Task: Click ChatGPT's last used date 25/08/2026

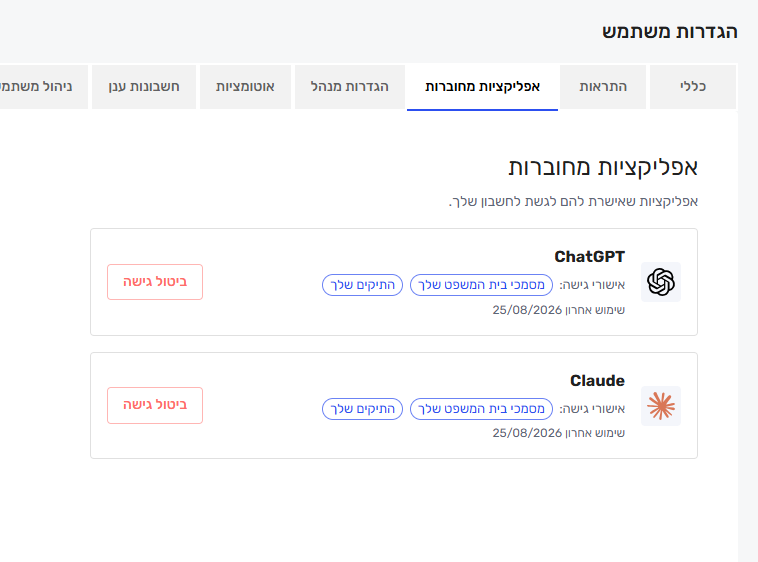Action: pyautogui.click(x=527, y=310)
